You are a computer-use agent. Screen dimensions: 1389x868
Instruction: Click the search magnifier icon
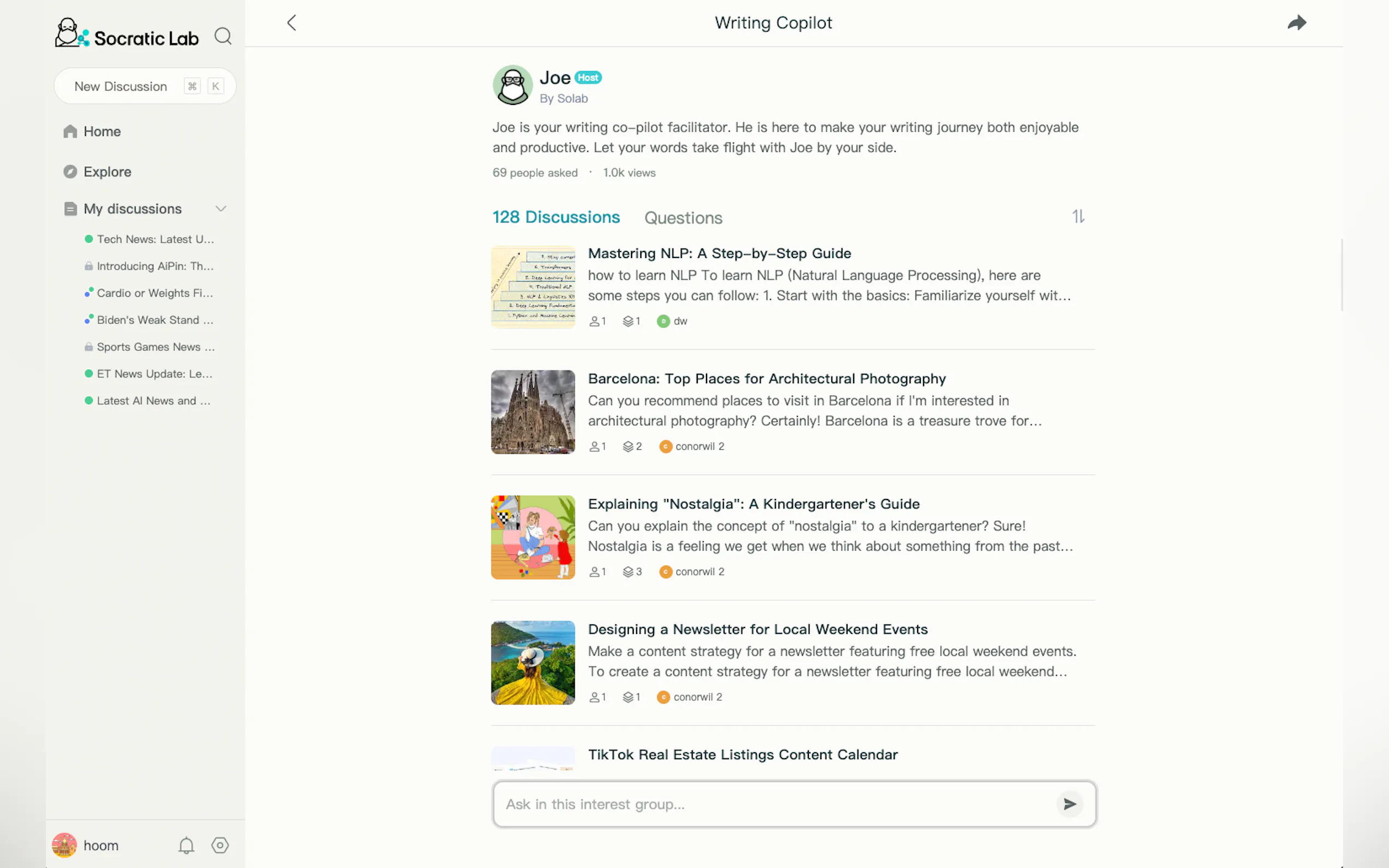click(x=223, y=37)
